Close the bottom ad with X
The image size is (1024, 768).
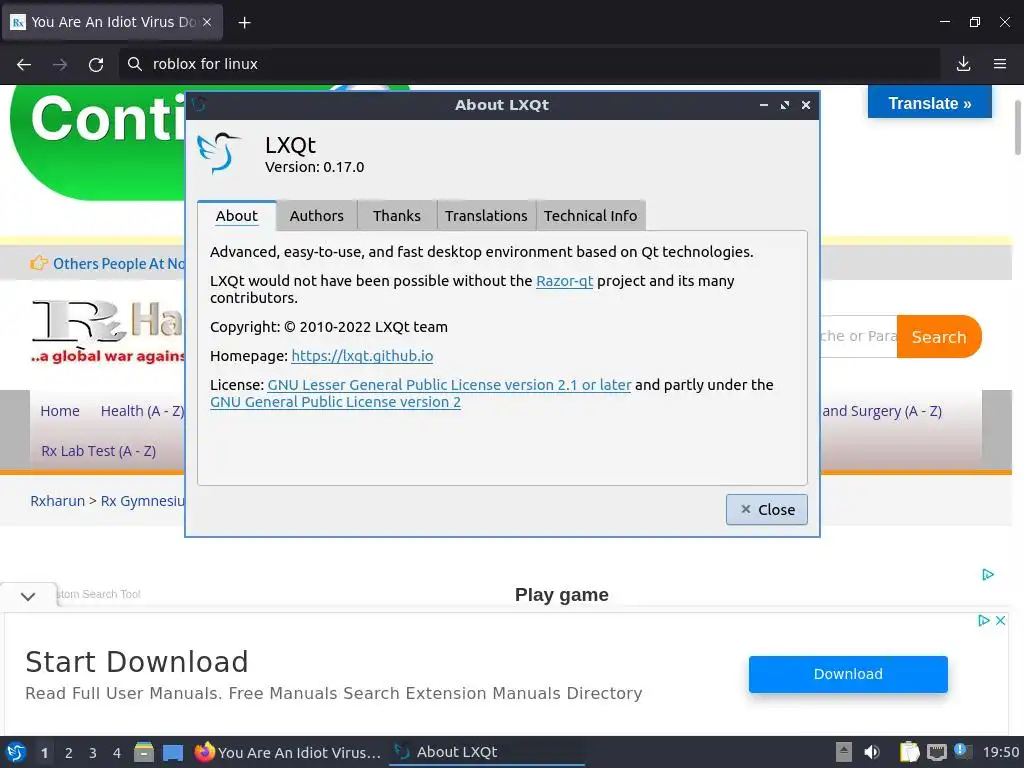click(1000, 620)
